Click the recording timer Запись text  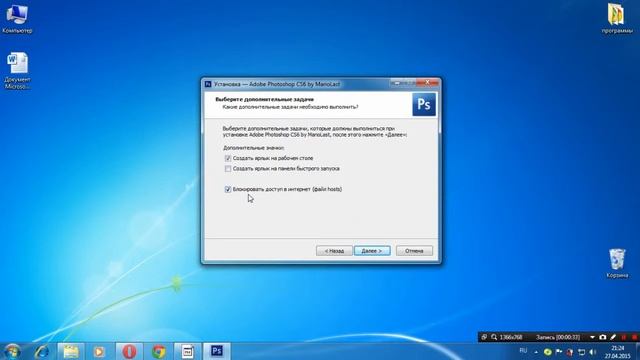(x=558, y=337)
